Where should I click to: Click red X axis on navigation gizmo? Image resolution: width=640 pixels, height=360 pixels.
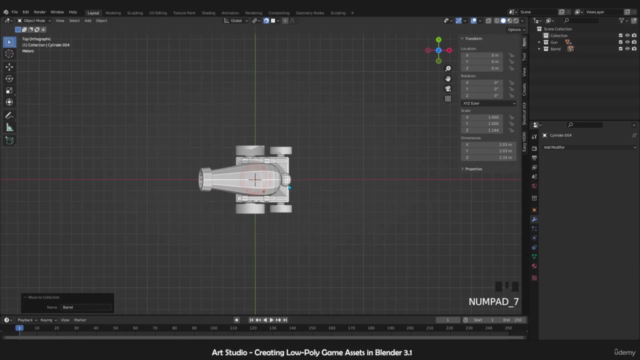pyautogui.click(x=449, y=51)
